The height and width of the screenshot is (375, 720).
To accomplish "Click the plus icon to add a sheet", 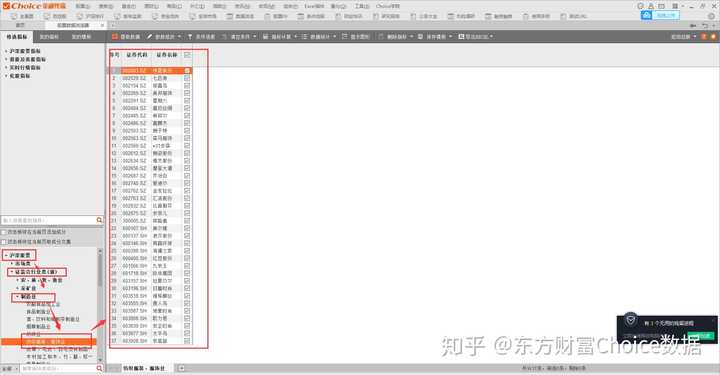I will (x=181, y=368).
